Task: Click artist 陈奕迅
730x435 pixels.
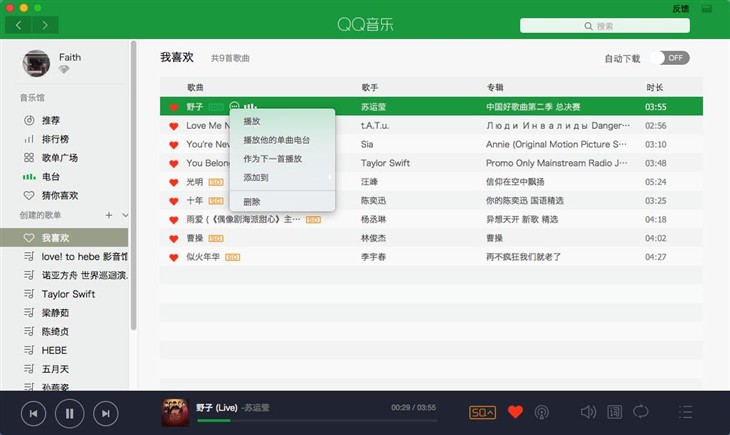Action: pos(373,201)
